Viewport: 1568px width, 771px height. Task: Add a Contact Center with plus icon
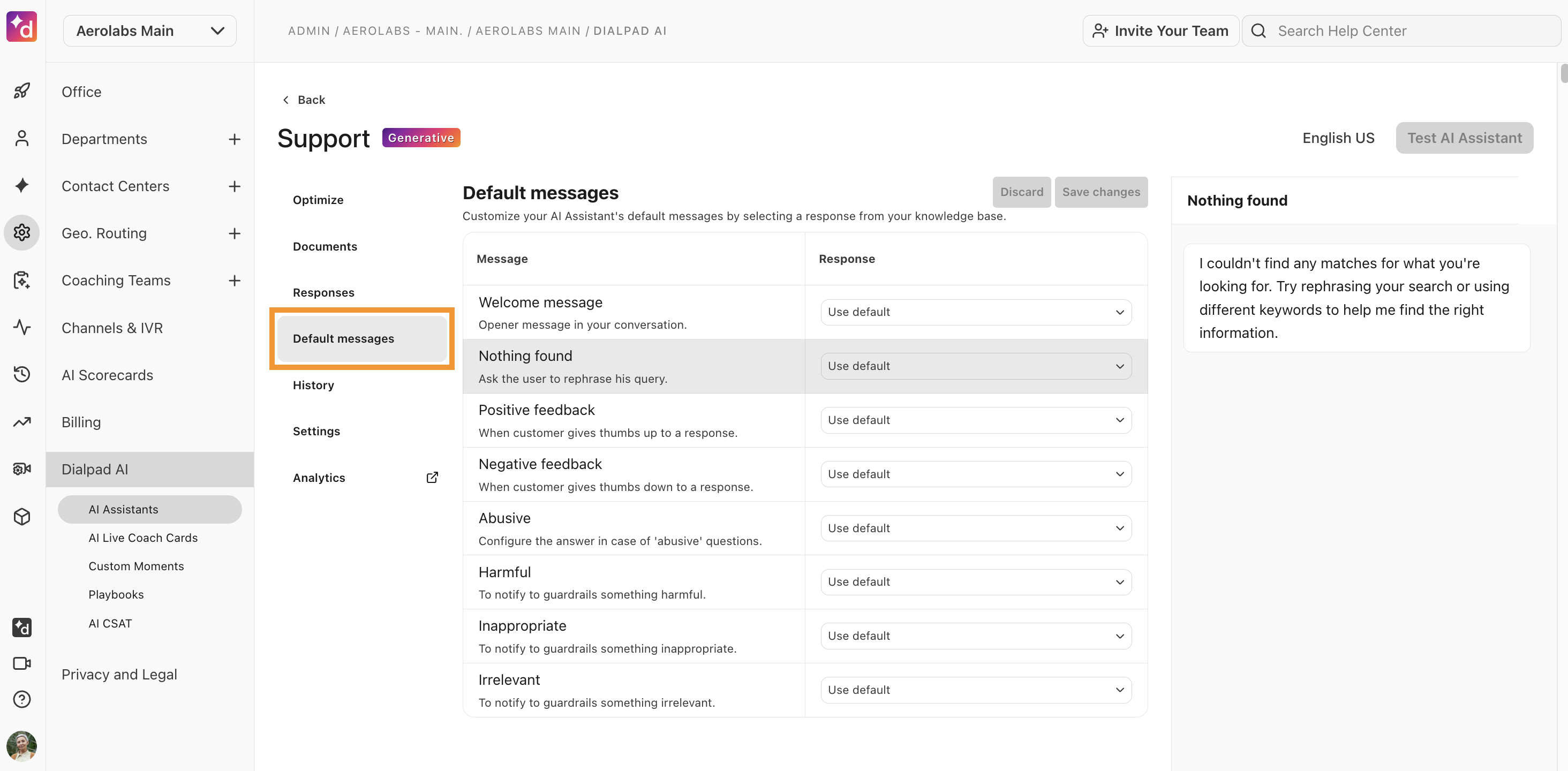(235, 186)
